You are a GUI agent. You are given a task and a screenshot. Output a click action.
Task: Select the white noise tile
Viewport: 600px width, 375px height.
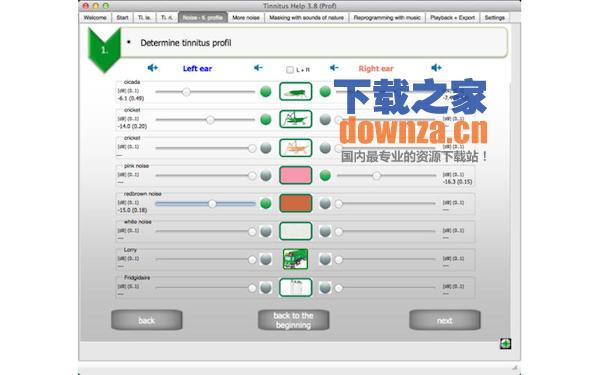(295, 231)
